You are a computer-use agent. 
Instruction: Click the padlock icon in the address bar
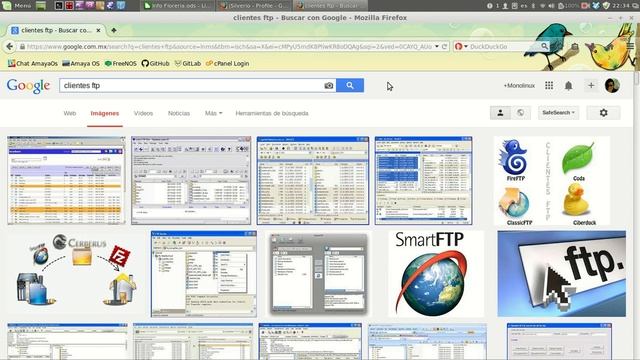pyautogui.click(x=22, y=47)
